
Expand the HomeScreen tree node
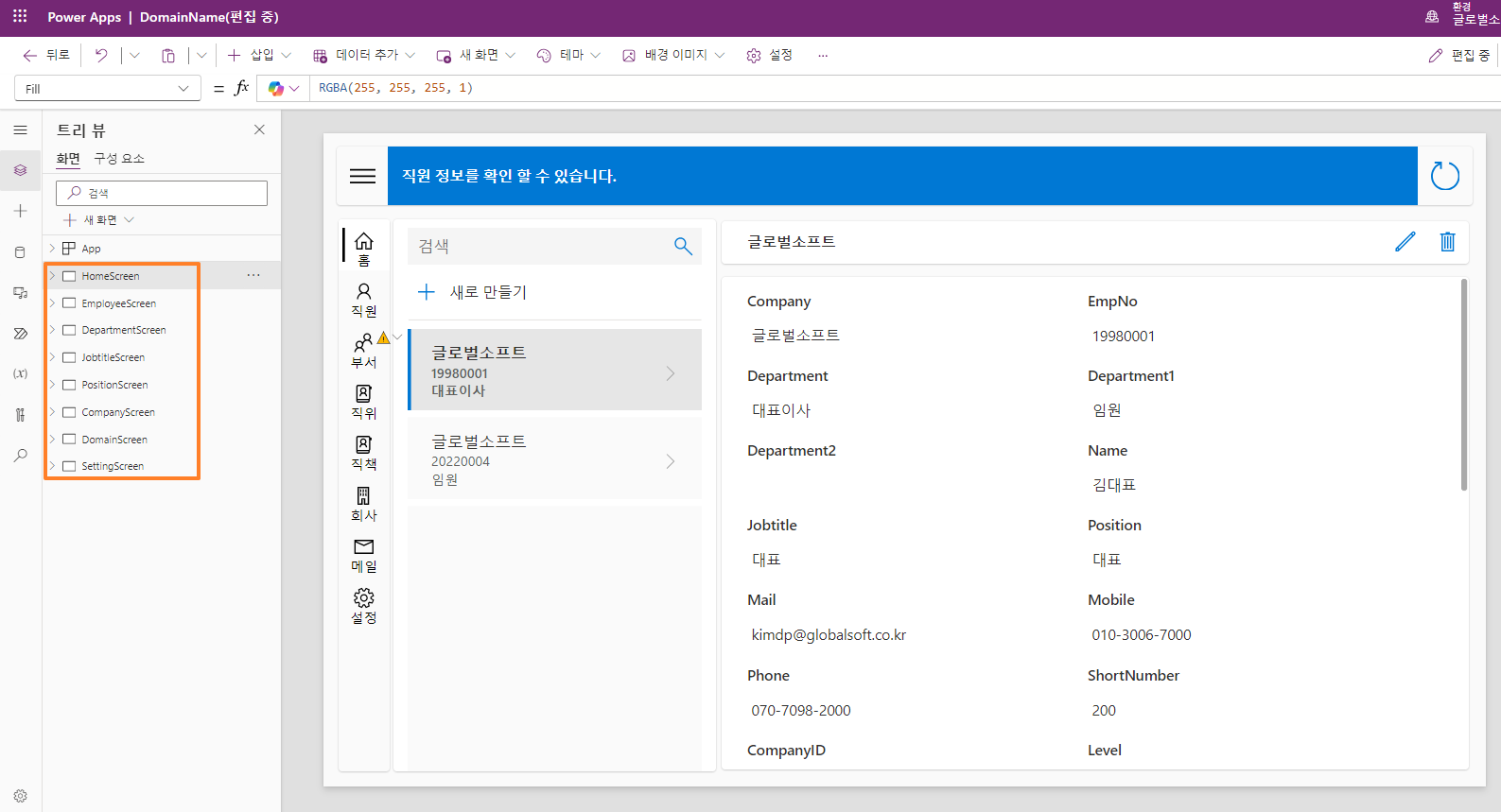52,276
